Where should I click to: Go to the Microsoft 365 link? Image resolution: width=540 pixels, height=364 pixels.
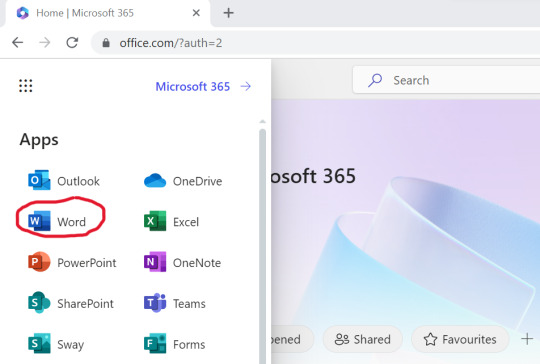[203, 86]
